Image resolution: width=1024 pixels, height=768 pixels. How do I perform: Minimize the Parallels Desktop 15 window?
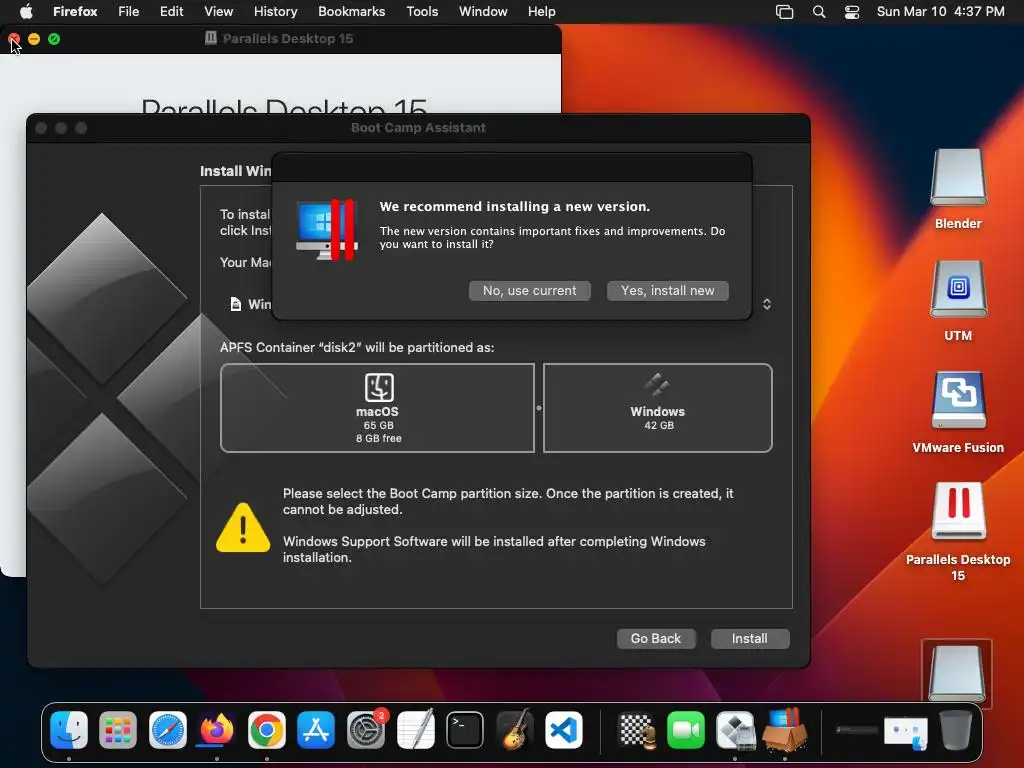34,39
